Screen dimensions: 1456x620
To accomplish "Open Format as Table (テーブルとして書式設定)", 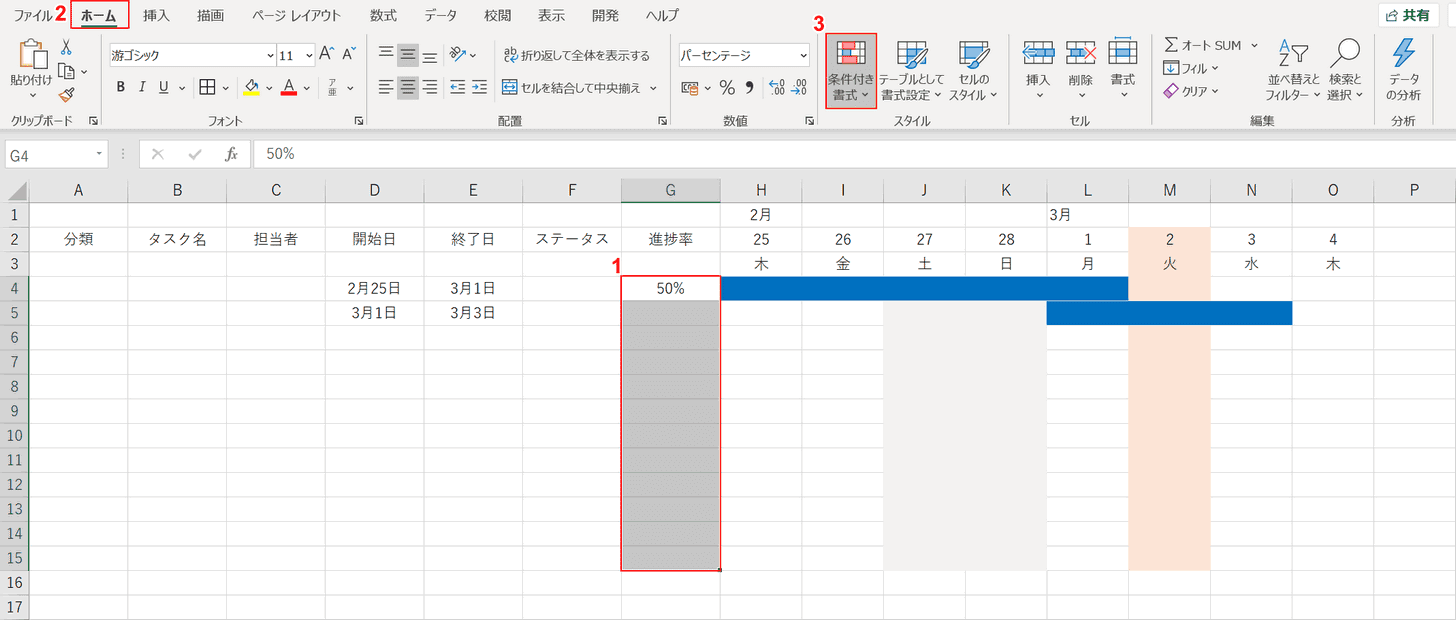I will (x=912, y=71).
